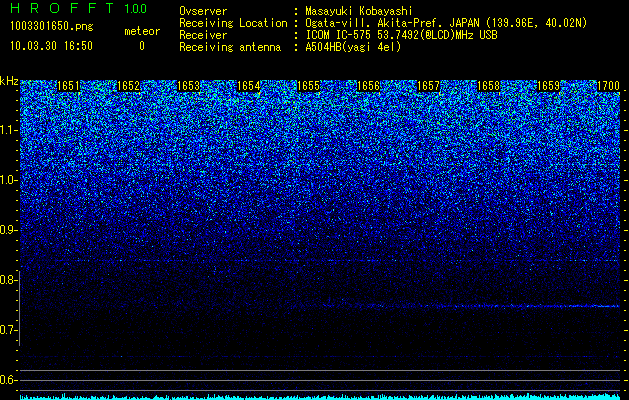Image resolution: width=629 pixels, height=400 pixels.
Task: Click the 1700 time marker
Action: point(609,86)
